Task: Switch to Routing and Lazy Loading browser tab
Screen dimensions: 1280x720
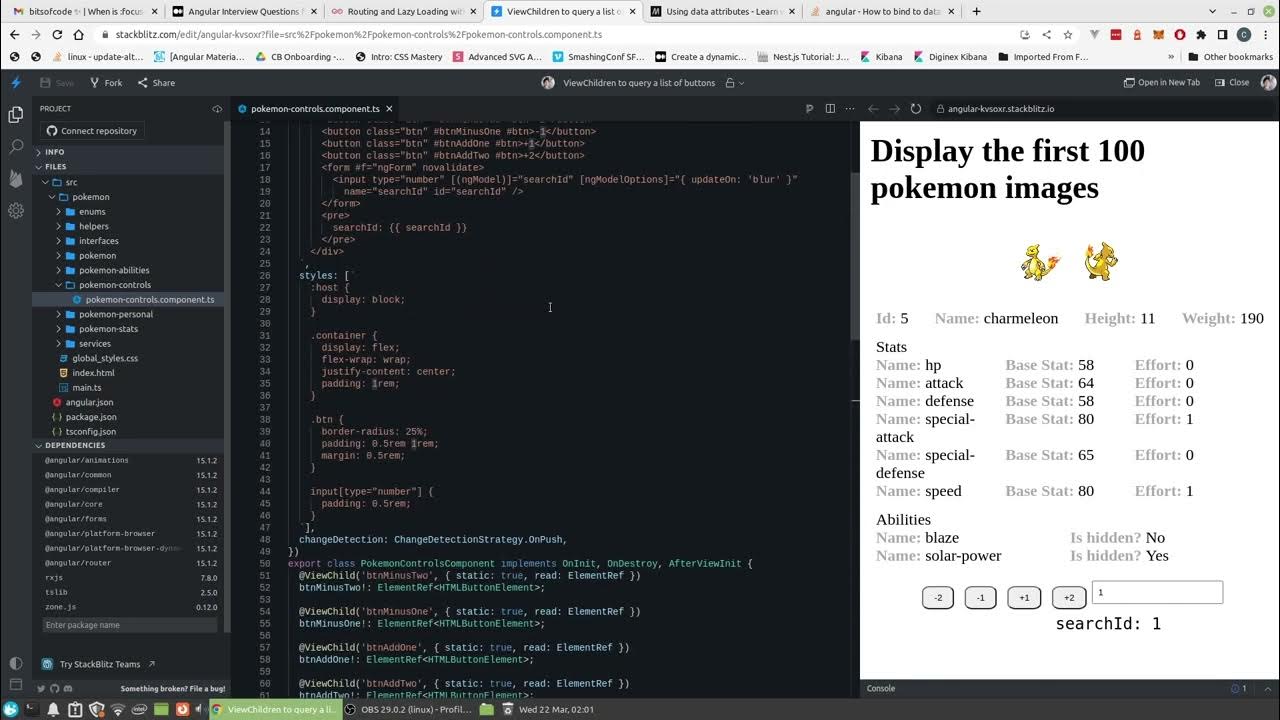Action: click(x=403, y=11)
